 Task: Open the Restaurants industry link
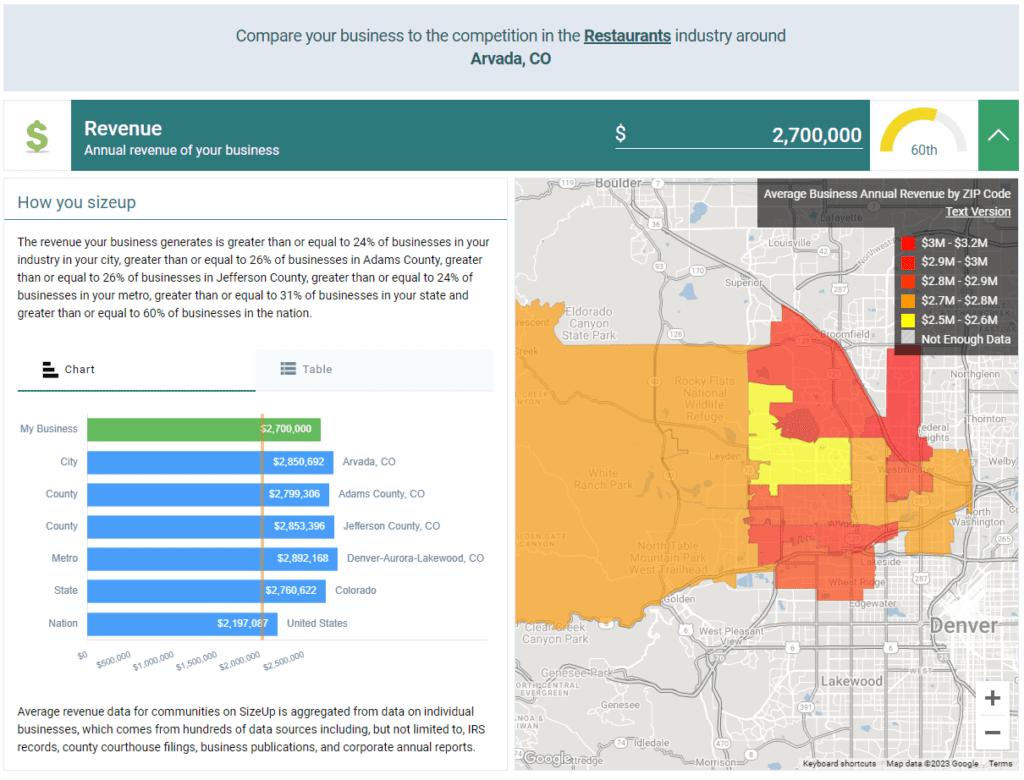pos(627,36)
